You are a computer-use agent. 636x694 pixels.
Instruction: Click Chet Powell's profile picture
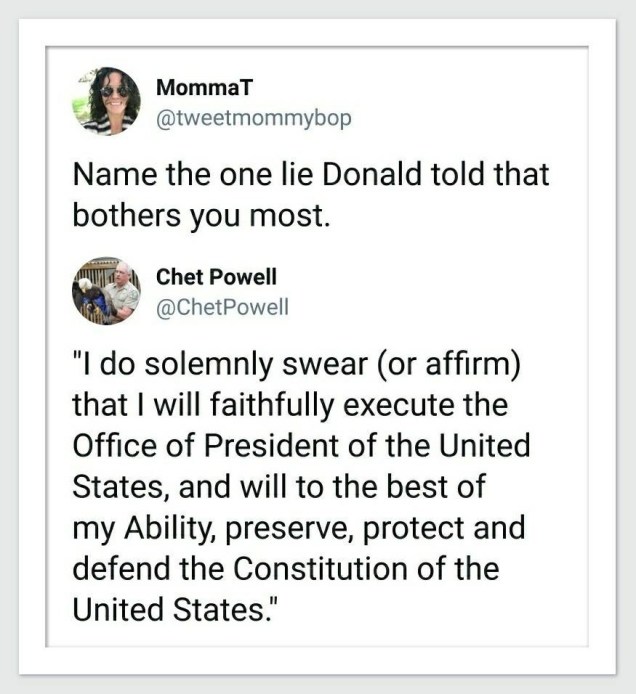(x=107, y=290)
